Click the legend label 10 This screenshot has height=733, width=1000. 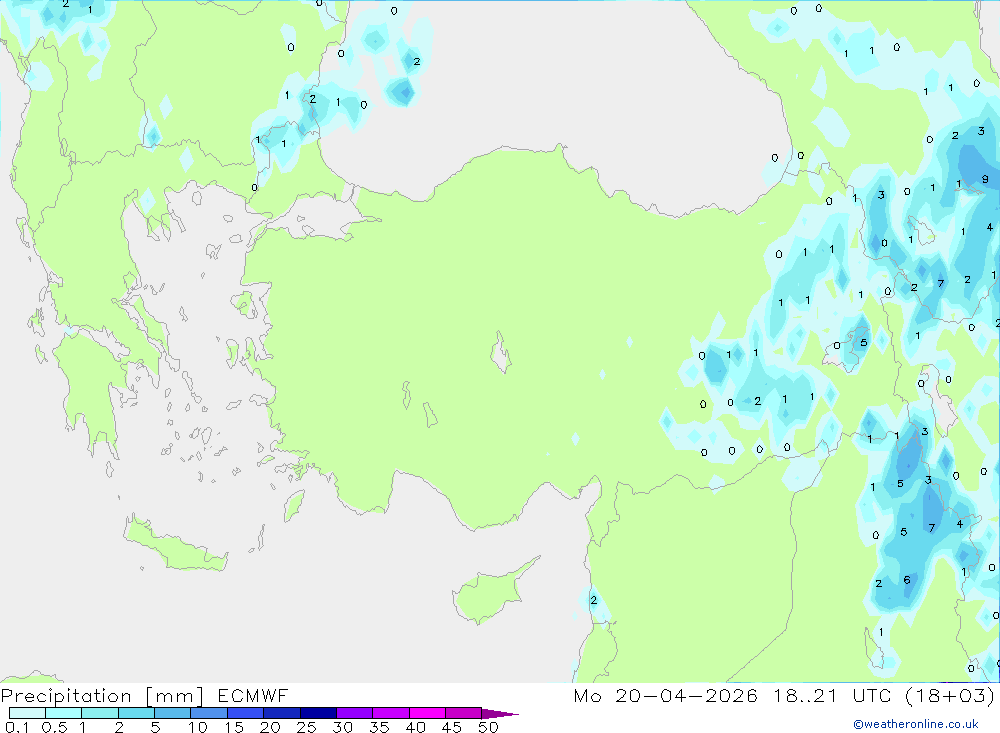[197, 727]
